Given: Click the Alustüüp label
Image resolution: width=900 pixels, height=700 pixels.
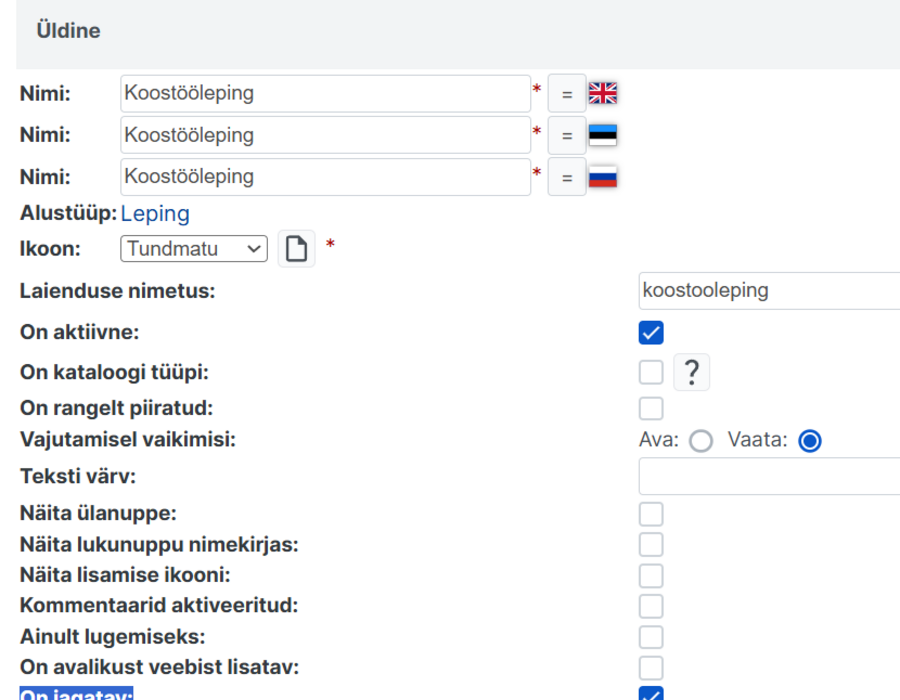Looking at the screenshot, I should (68, 213).
